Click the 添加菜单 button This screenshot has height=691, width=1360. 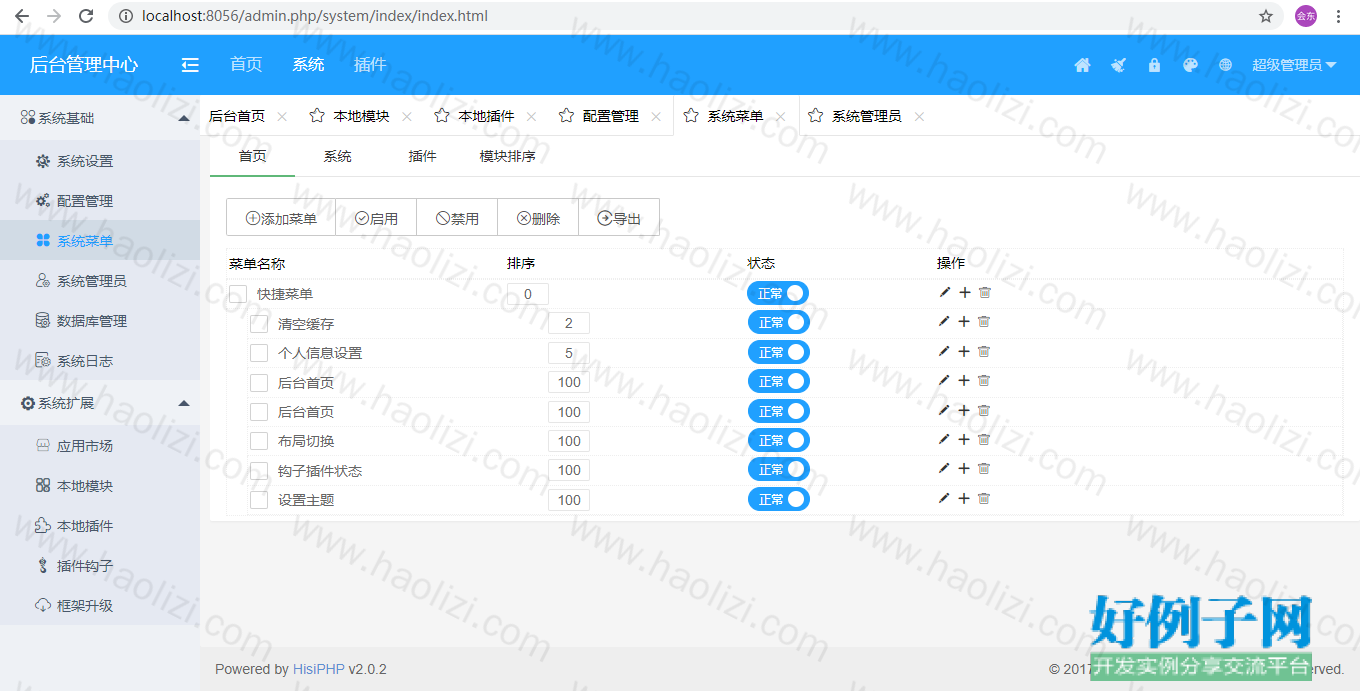click(281, 218)
